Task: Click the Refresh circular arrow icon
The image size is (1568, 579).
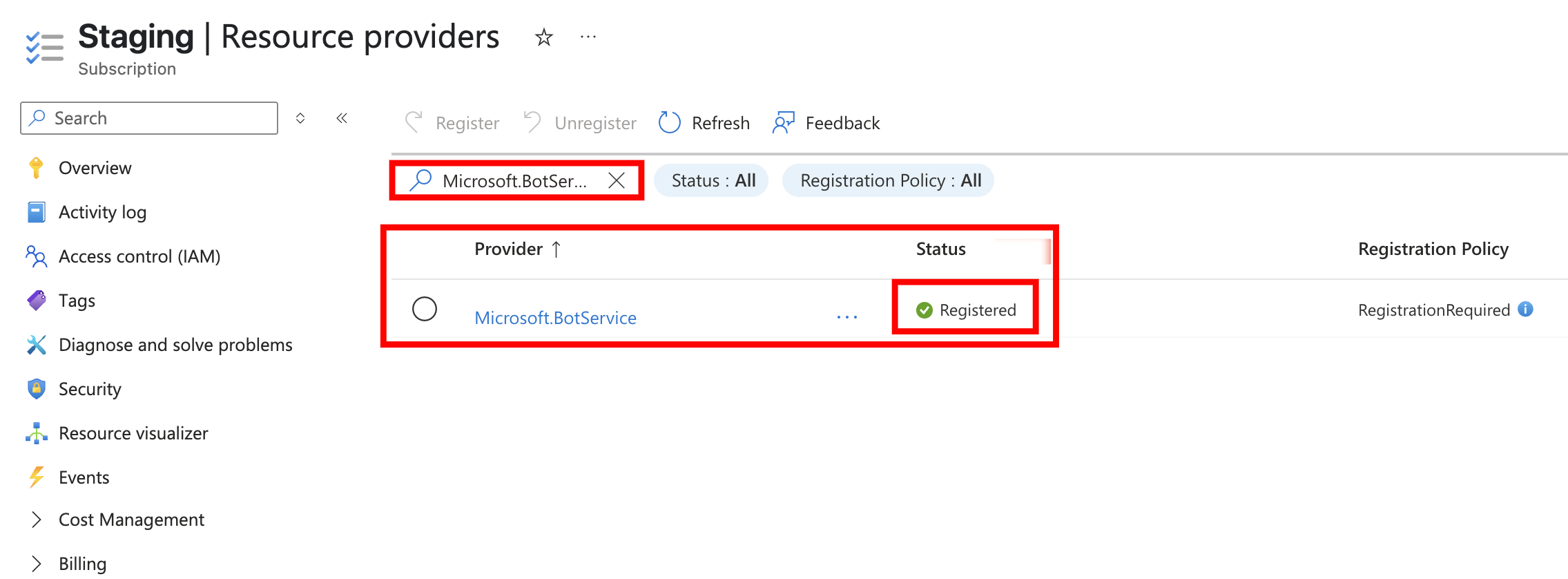Action: coord(670,122)
